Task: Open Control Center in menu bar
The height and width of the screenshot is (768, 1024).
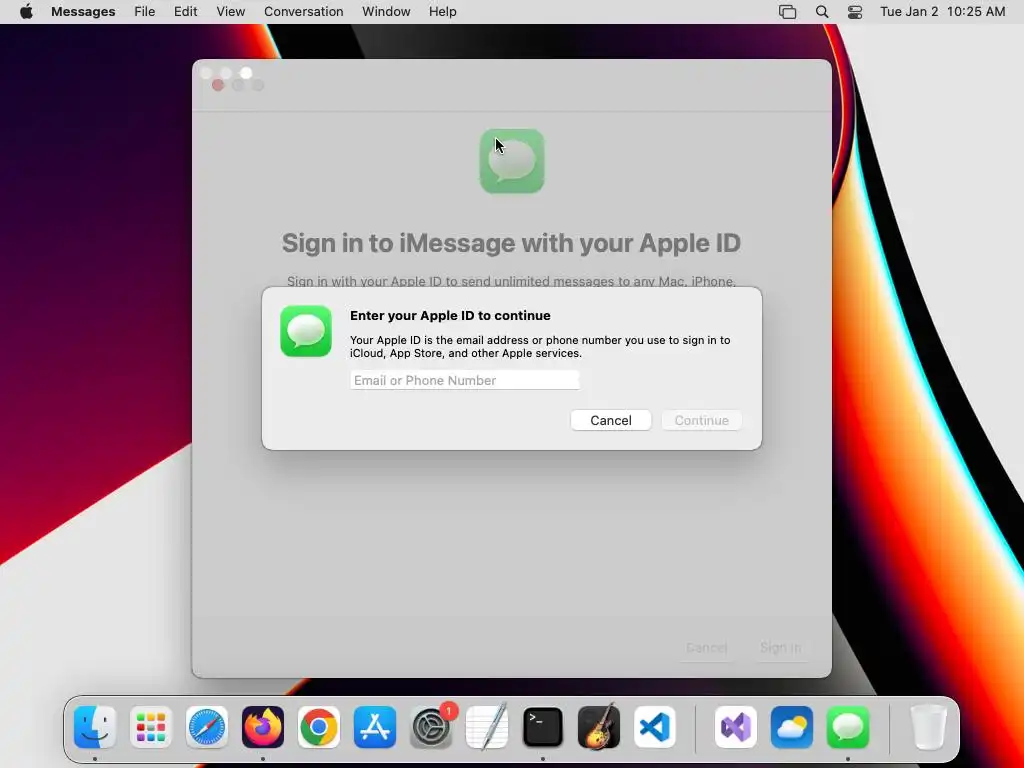Action: click(x=855, y=12)
